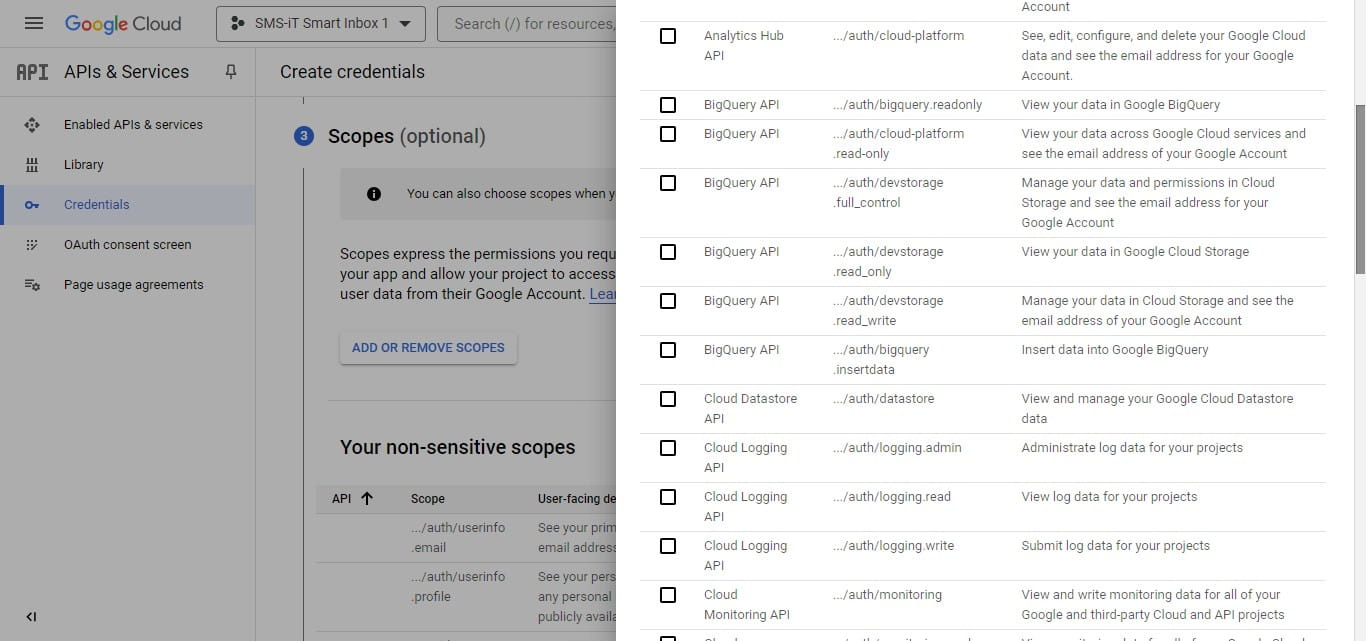Open the SMS-iT Smart Inbox 1 project dropdown

(320, 23)
